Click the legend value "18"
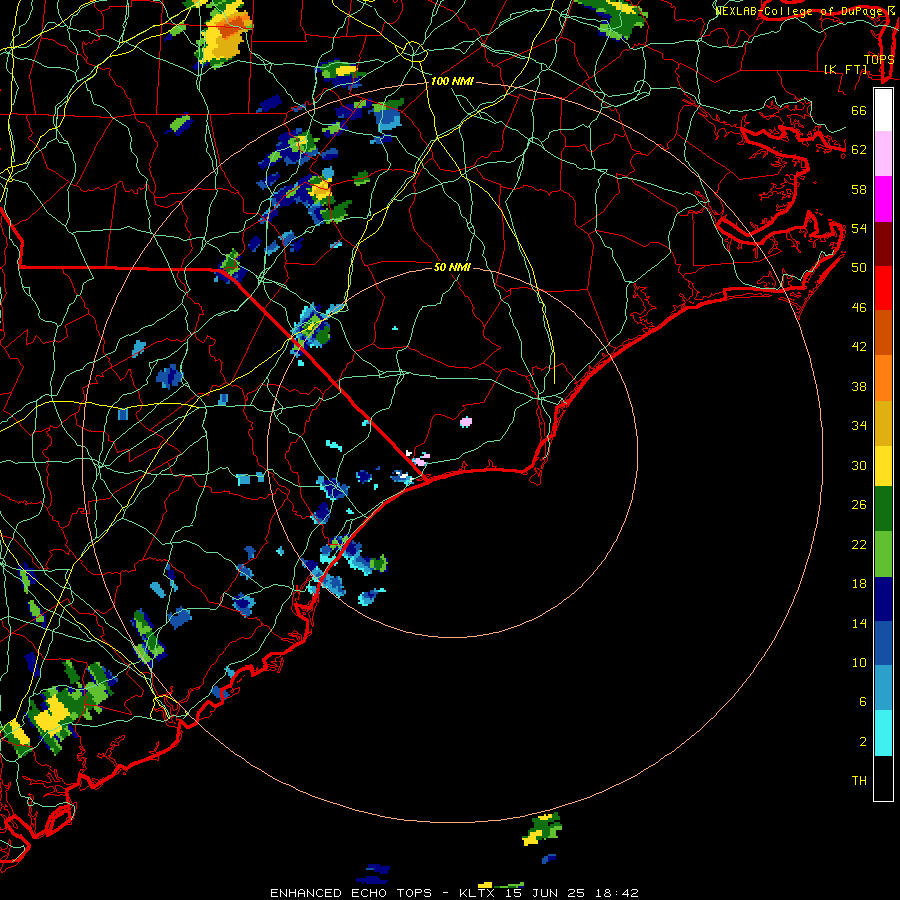900x900 pixels. [x=859, y=584]
